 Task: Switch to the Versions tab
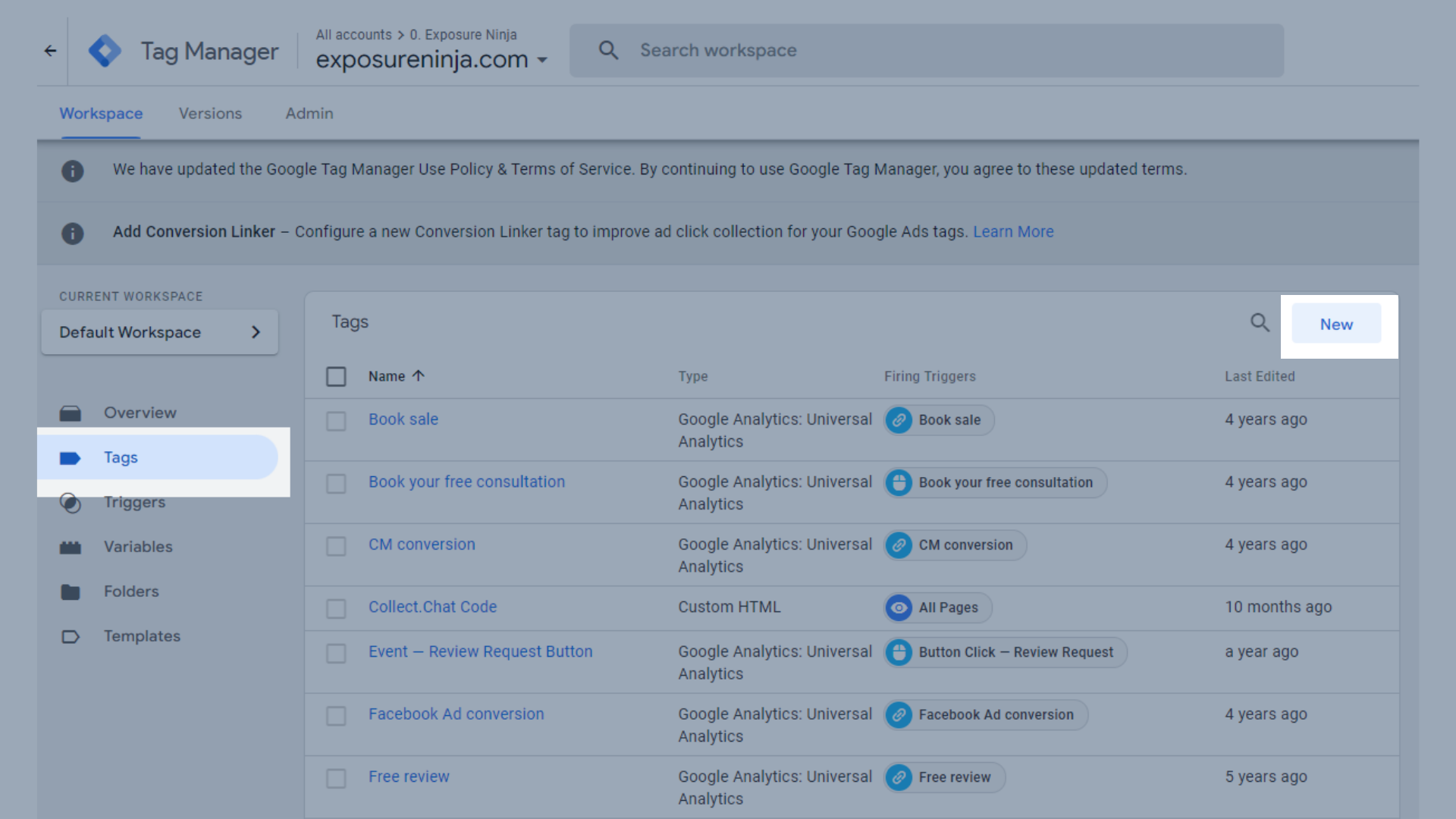click(x=210, y=114)
